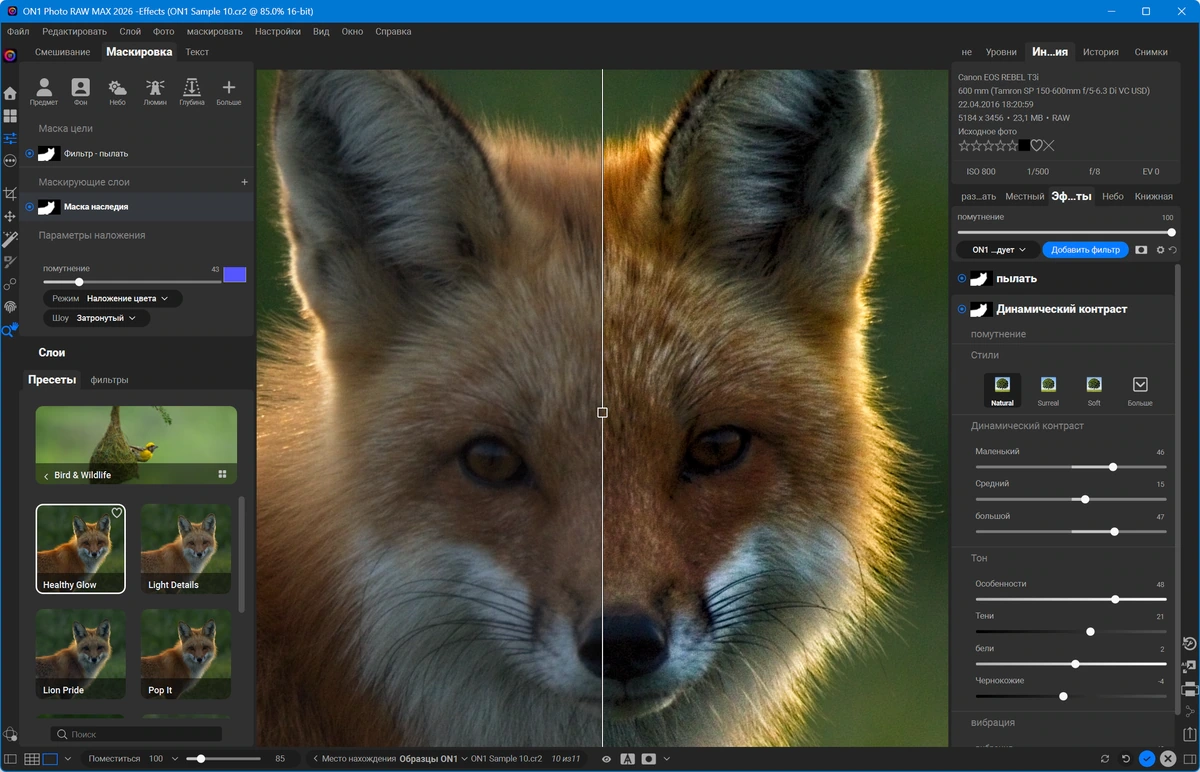This screenshot has width=1200, height=772.
Task: Select the masking brush tool
Action: pos(10,262)
